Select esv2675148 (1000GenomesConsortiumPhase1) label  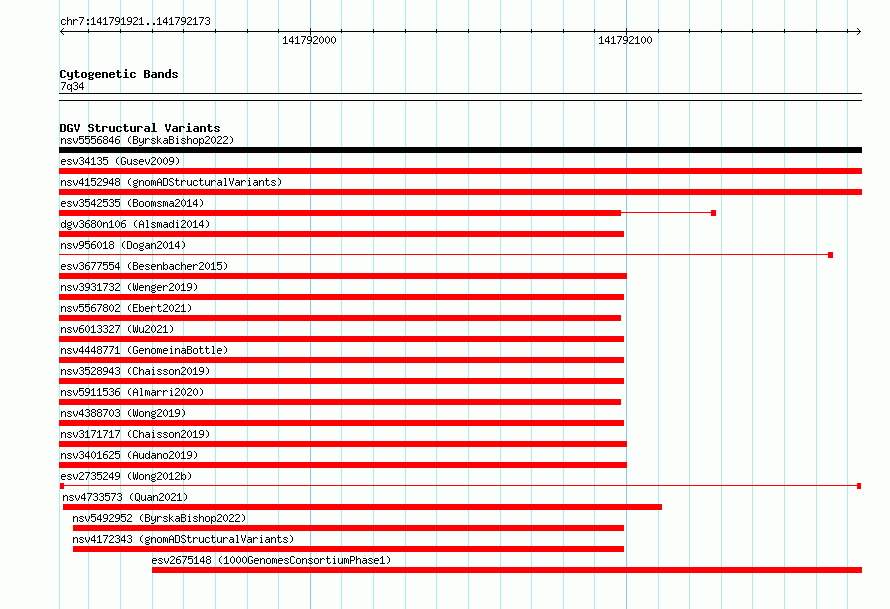click(271, 560)
